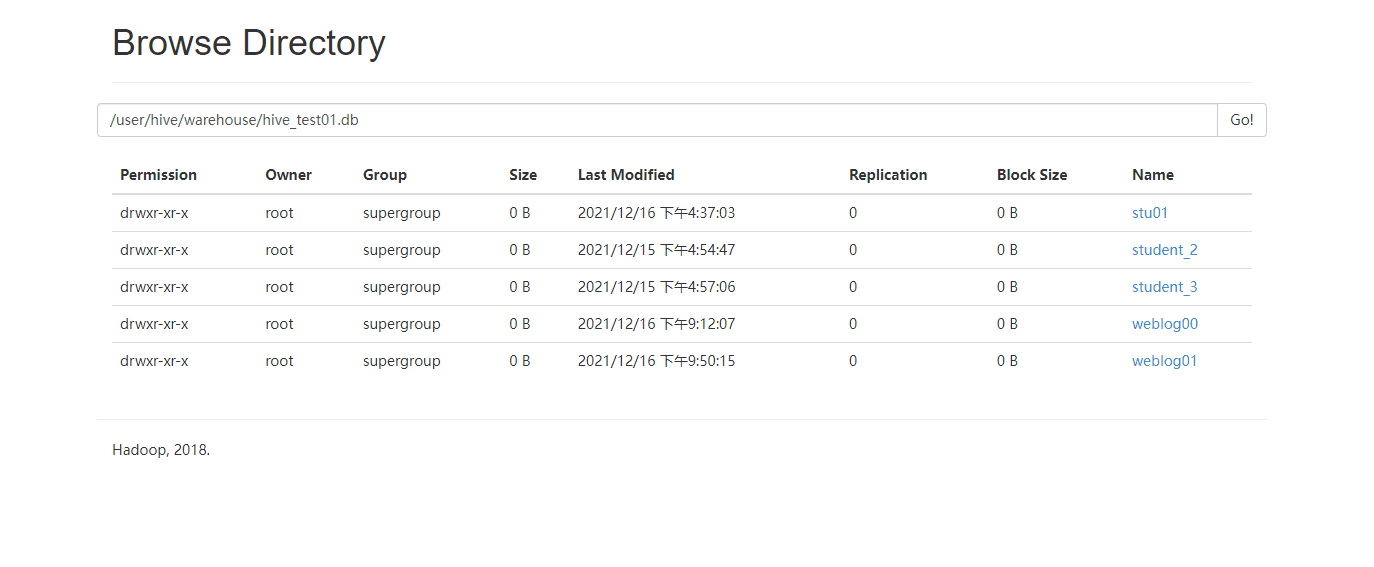This screenshot has width=1374, height=567.
Task: Click the Group column header
Action: pyautogui.click(x=385, y=175)
